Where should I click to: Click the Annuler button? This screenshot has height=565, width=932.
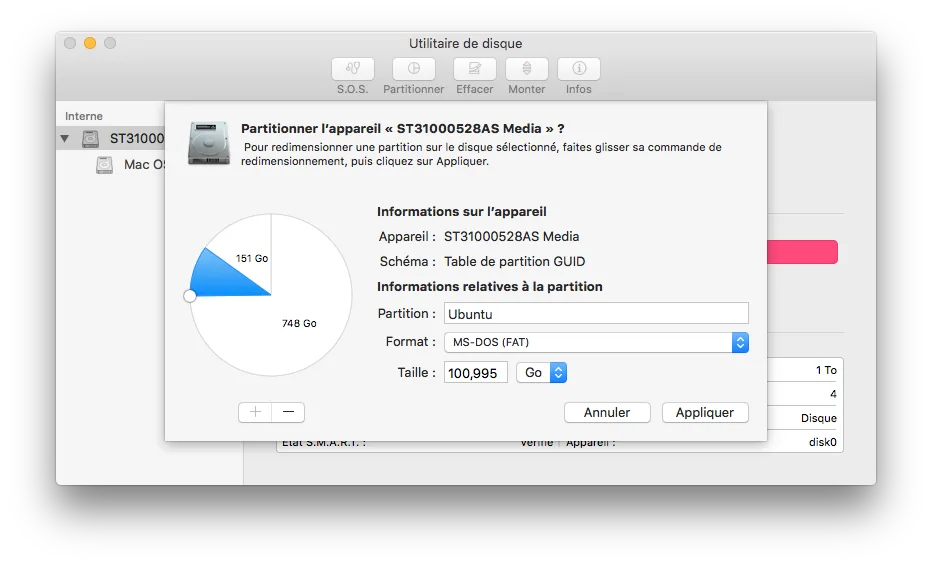pyautogui.click(x=607, y=412)
